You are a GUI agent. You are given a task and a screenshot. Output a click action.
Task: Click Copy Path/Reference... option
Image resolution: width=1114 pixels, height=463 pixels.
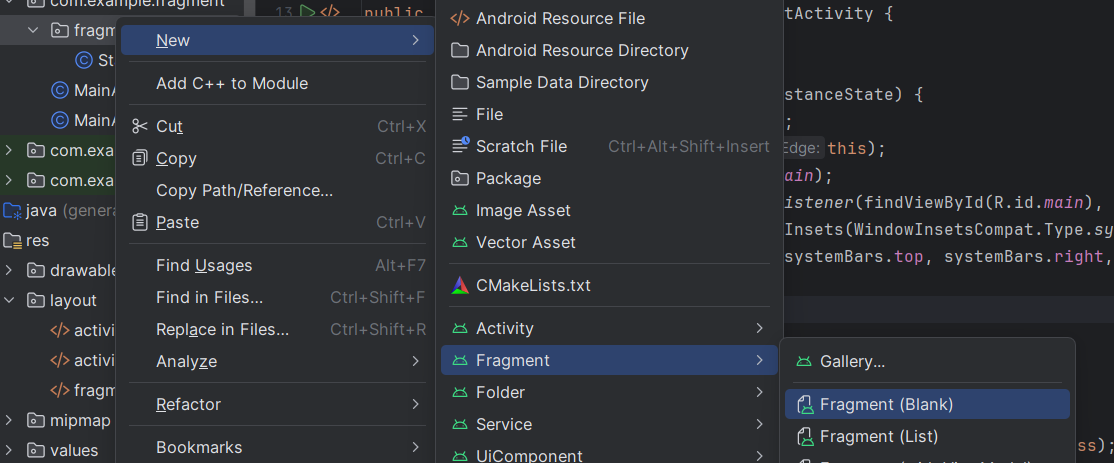click(x=244, y=190)
